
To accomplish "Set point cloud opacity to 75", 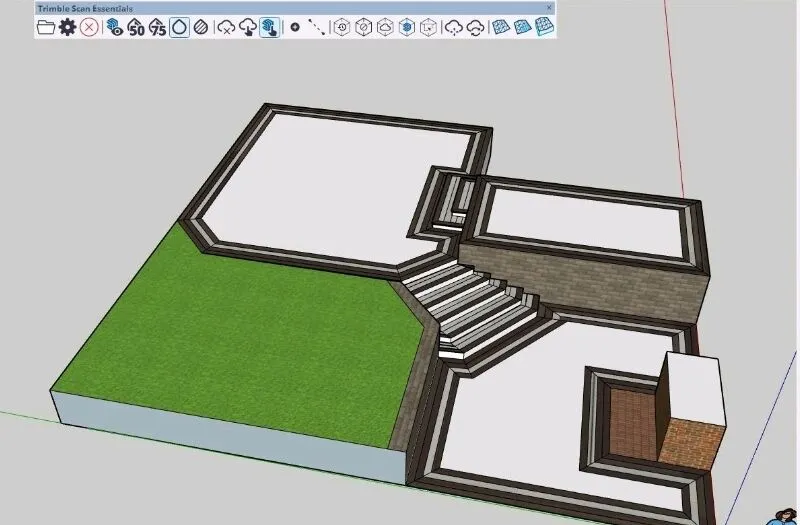I will [x=157, y=27].
